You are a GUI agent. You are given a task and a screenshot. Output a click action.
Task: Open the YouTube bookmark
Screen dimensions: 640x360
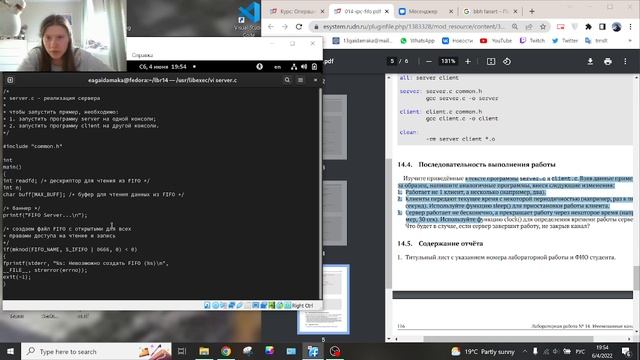pos(496,40)
